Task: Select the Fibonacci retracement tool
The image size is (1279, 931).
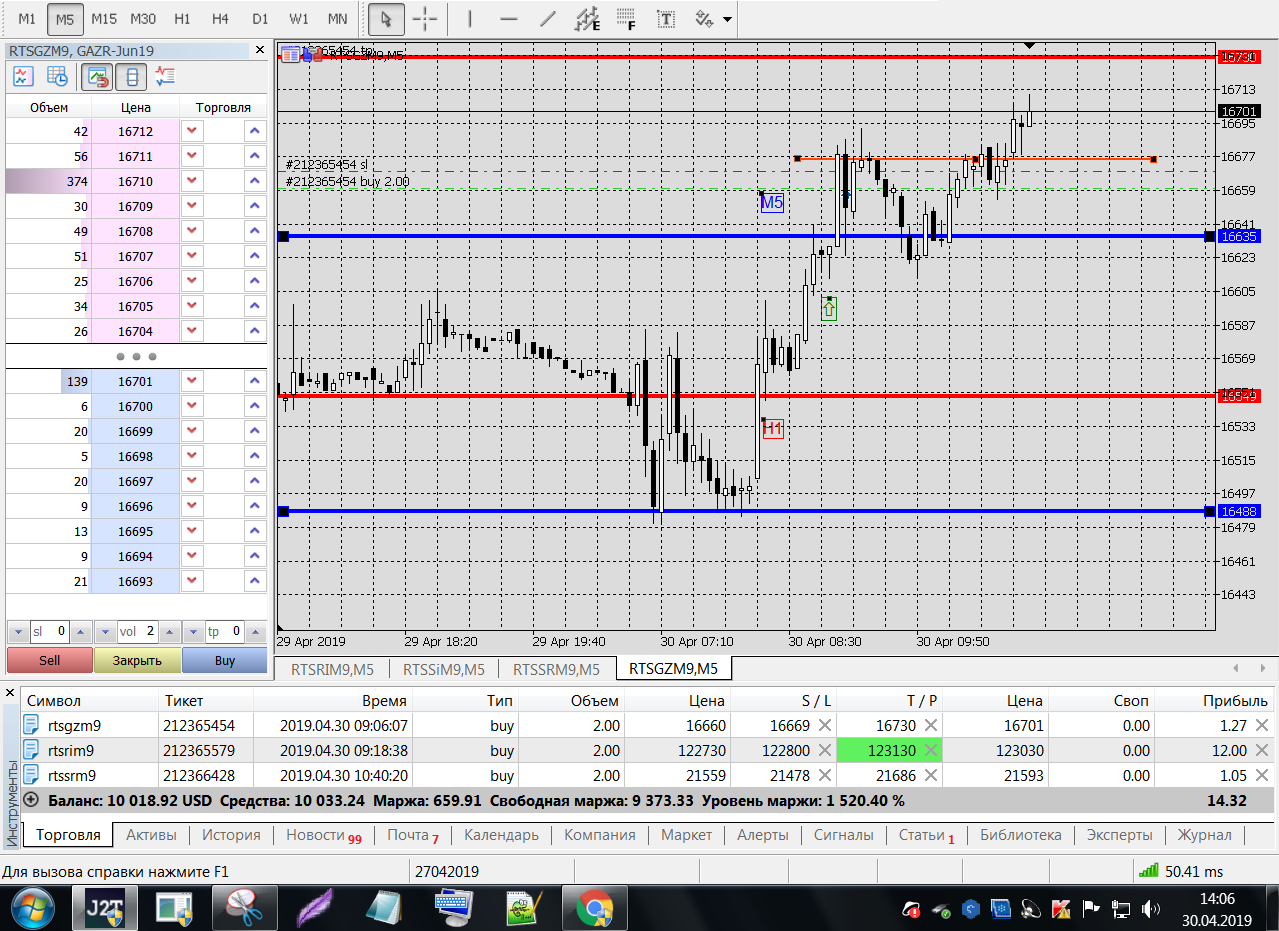Action: pyautogui.click(x=626, y=18)
